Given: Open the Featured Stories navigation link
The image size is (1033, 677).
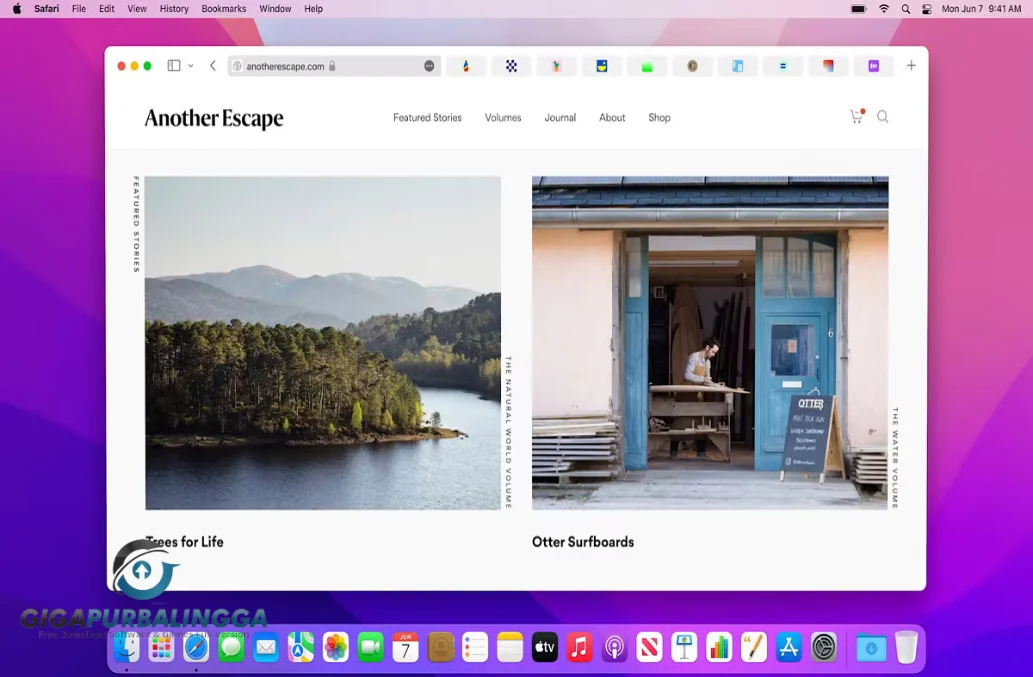Looking at the screenshot, I should click(x=427, y=117).
